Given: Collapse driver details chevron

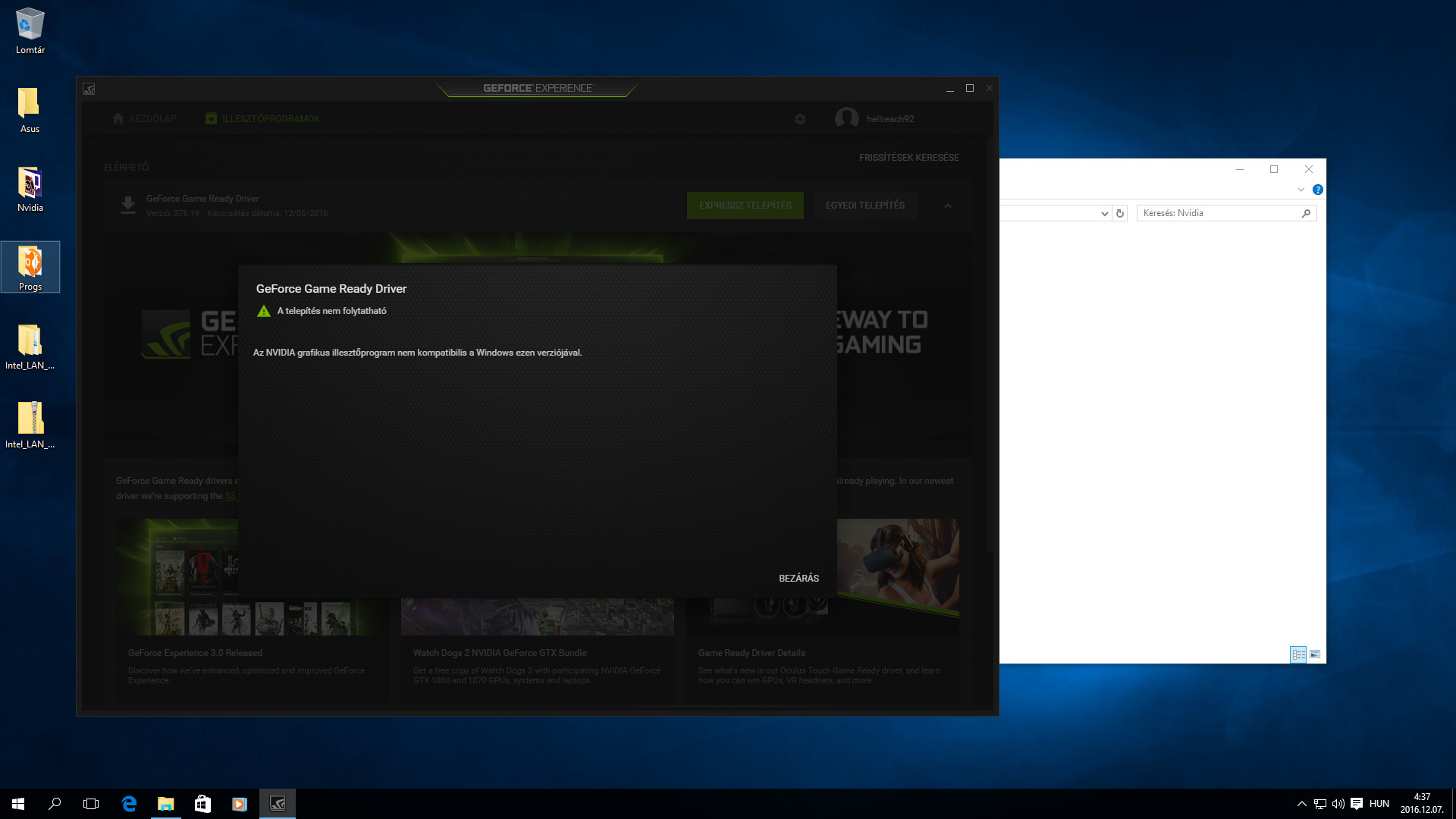Looking at the screenshot, I should click(x=947, y=206).
